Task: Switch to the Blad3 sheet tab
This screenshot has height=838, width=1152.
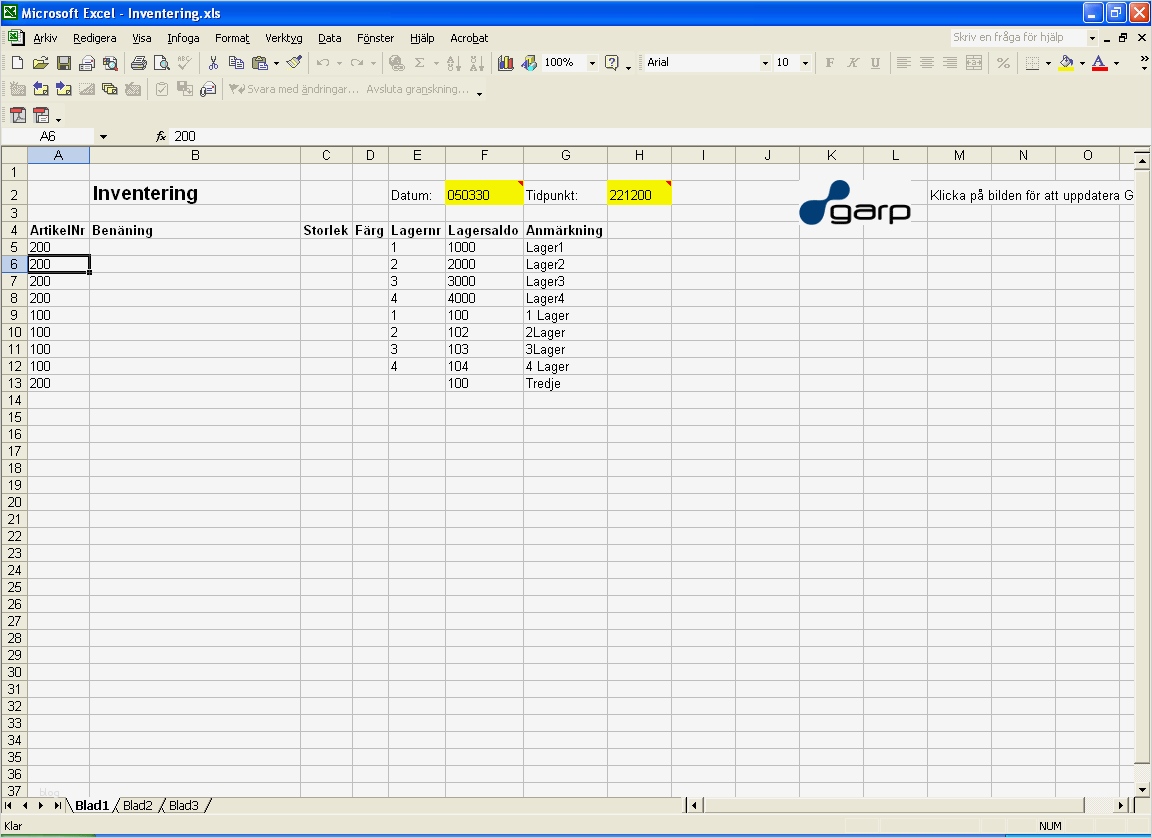Action: tap(184, 806)
